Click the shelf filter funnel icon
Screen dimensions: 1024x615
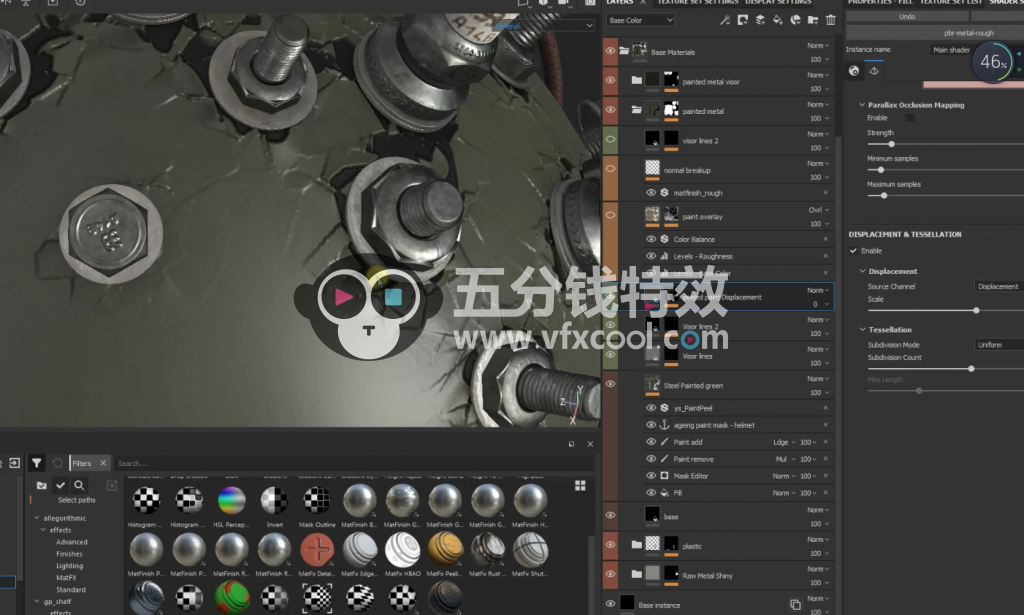[37, 463]
